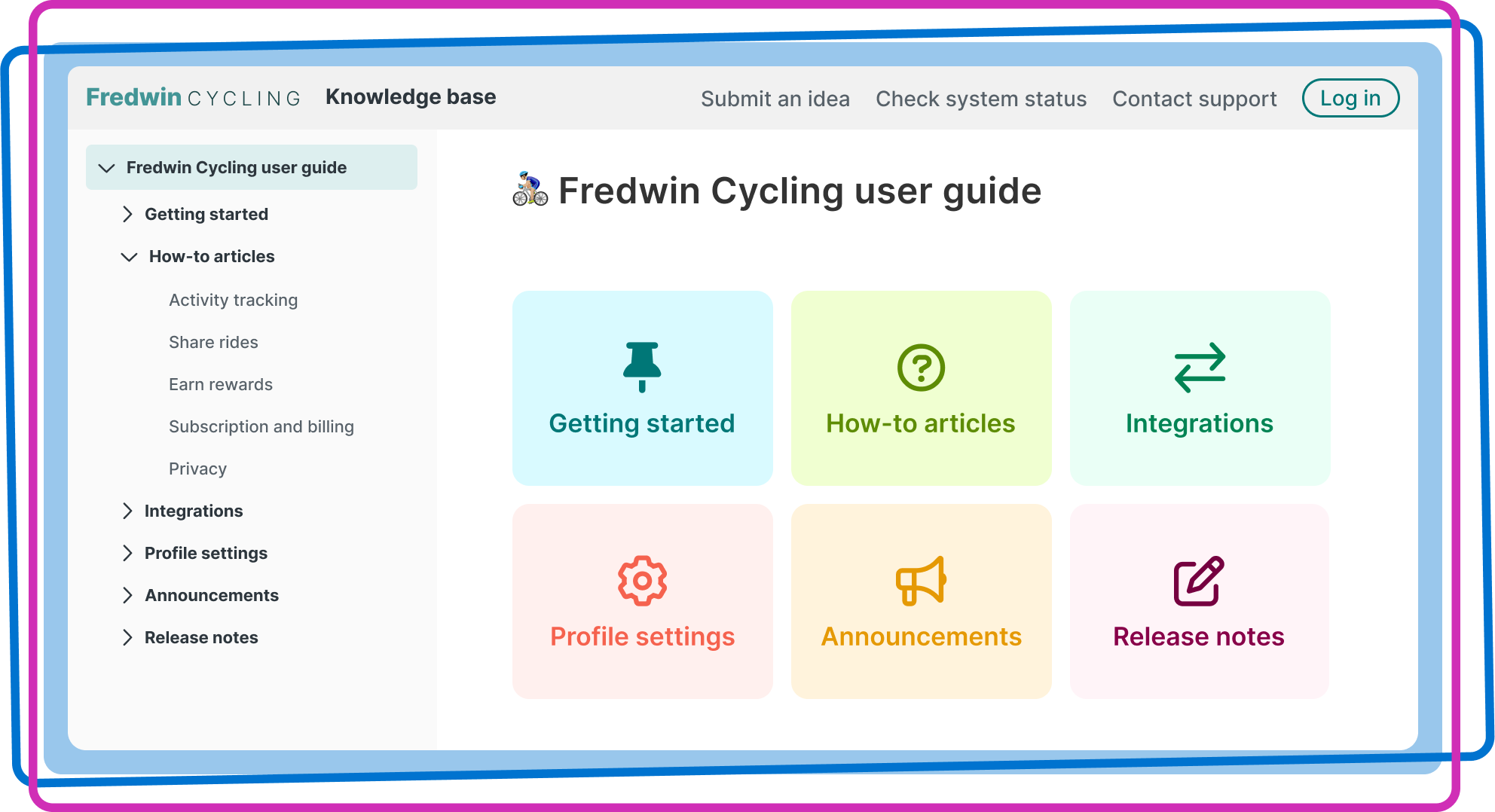Click the Log in button
1495x812 pixels.
[1350, 97]
